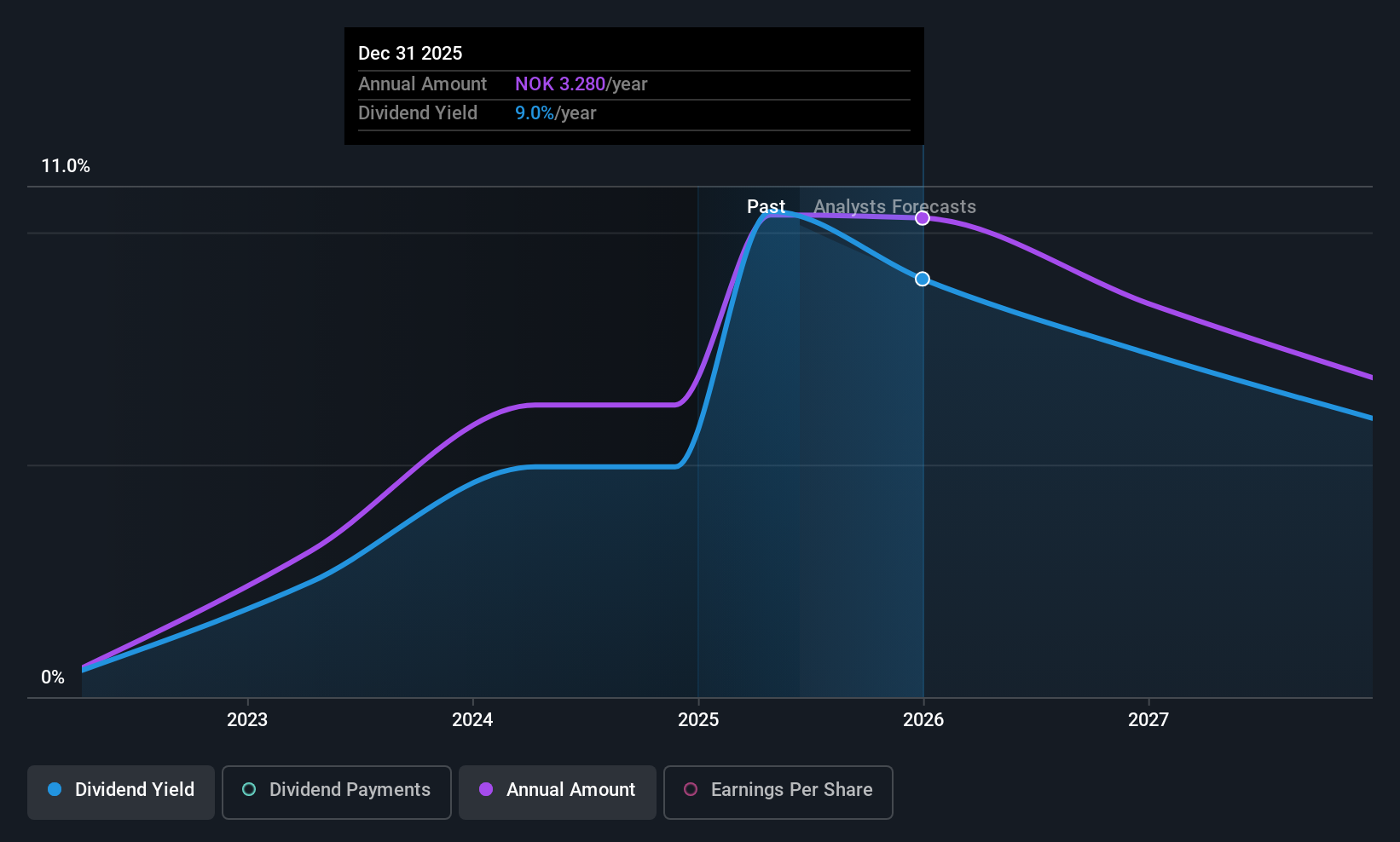Viewport: 1400px width, 842px height.
Task: Click the purple dot in Annual Amount legend
Action: pyautogui.click(x=486, y=789)
